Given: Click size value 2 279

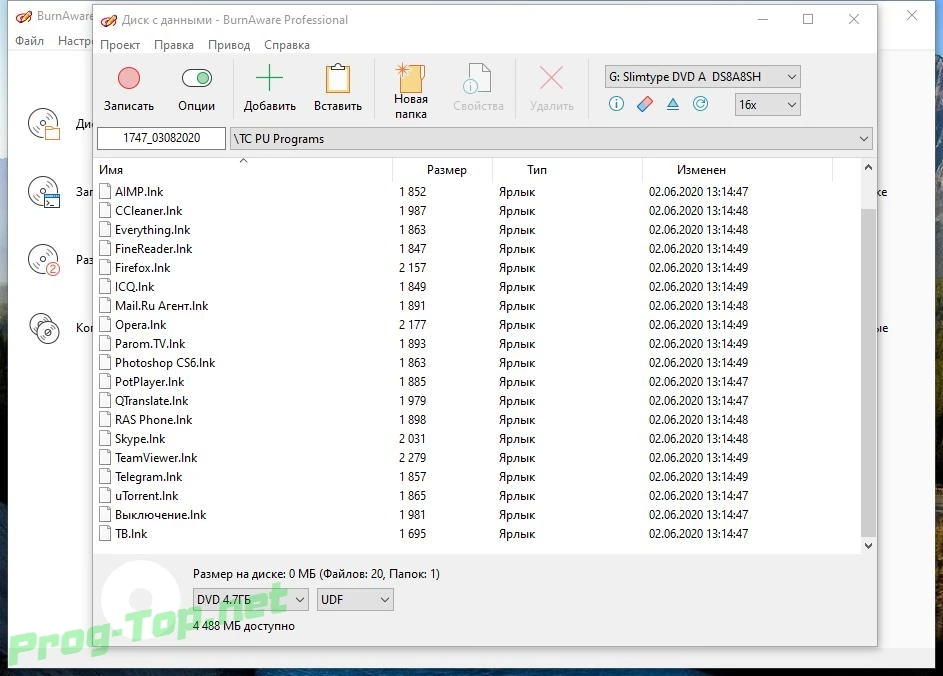Looking at the screenshot, I should [412, 458].
